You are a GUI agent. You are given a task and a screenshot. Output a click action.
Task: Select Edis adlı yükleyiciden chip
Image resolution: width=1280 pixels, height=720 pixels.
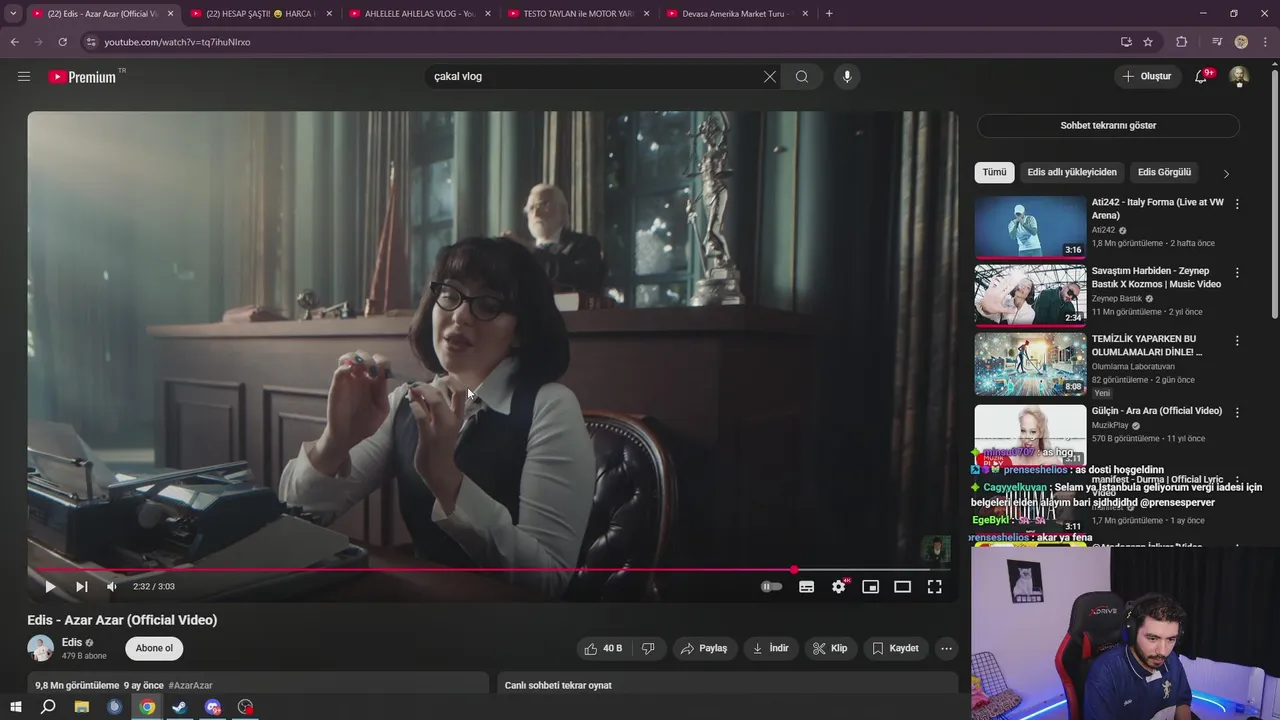(x=1072, y=172)
